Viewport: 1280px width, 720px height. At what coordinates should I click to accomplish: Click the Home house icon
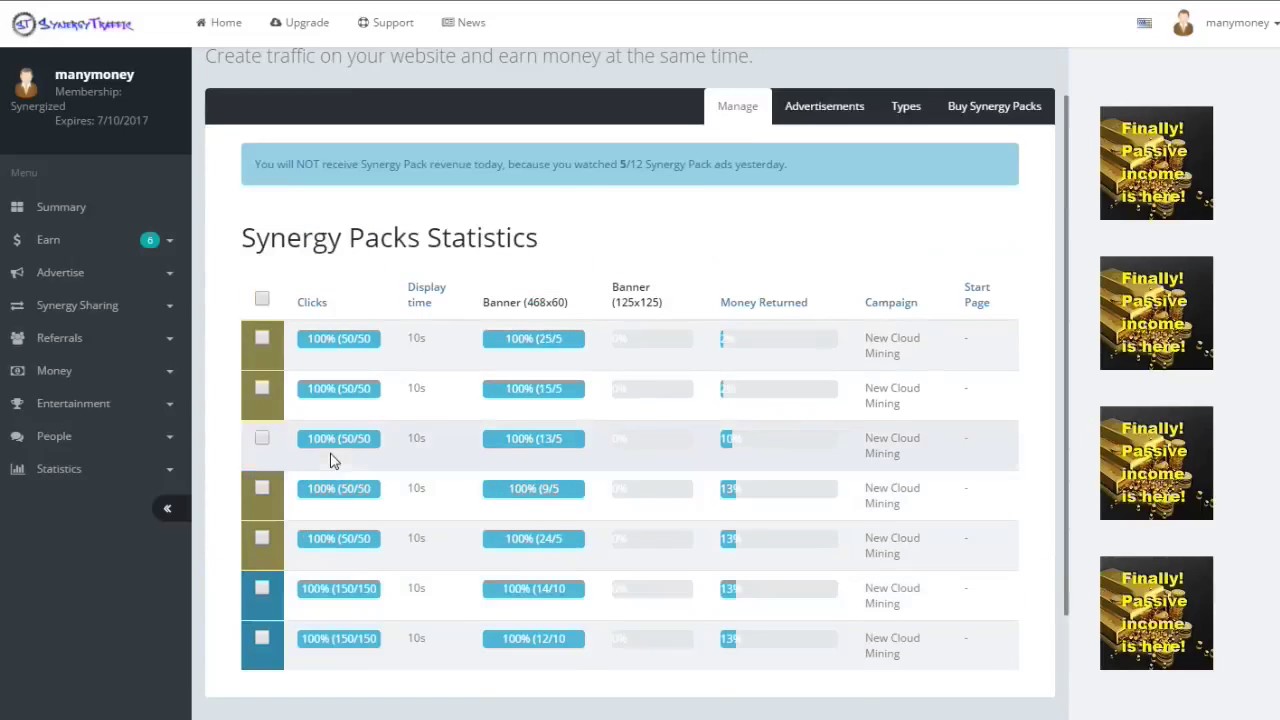[201, 22]
